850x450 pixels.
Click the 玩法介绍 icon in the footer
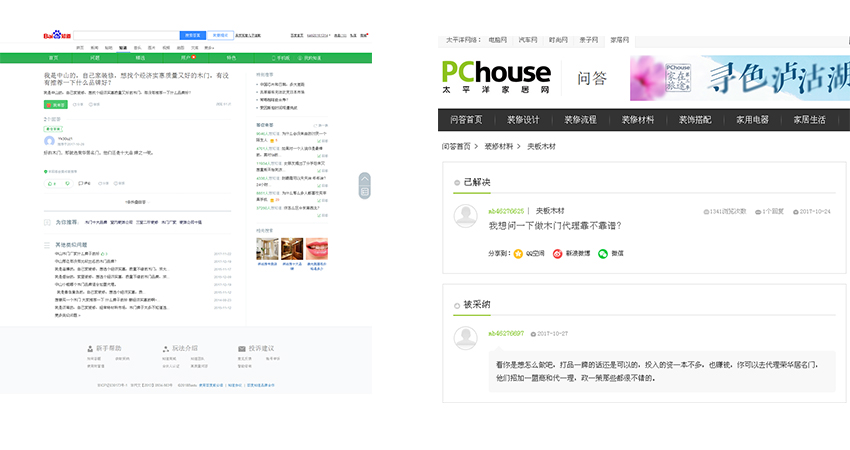pyautogui.click(x=166, y=349)
